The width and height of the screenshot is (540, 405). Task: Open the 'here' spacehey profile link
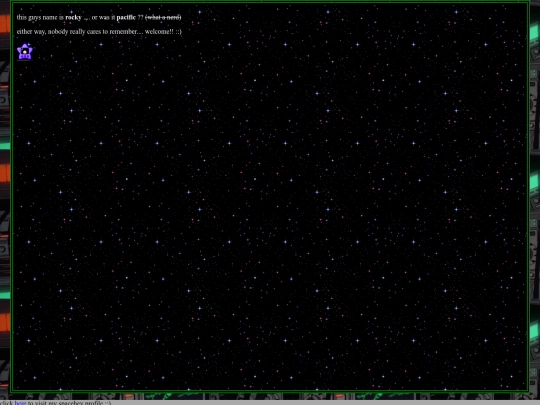[x=20, y=403]
